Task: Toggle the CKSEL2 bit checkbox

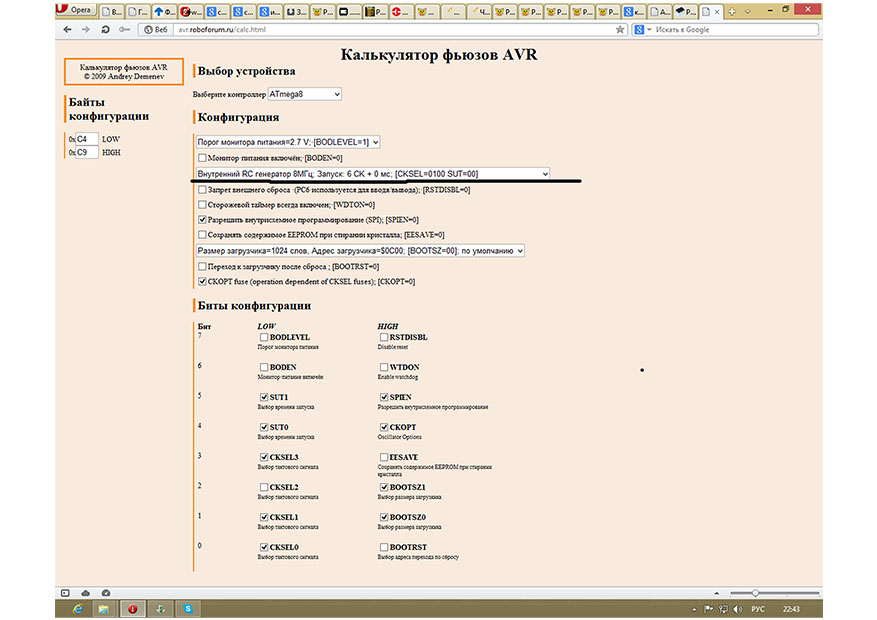Action: coord(263,487)
